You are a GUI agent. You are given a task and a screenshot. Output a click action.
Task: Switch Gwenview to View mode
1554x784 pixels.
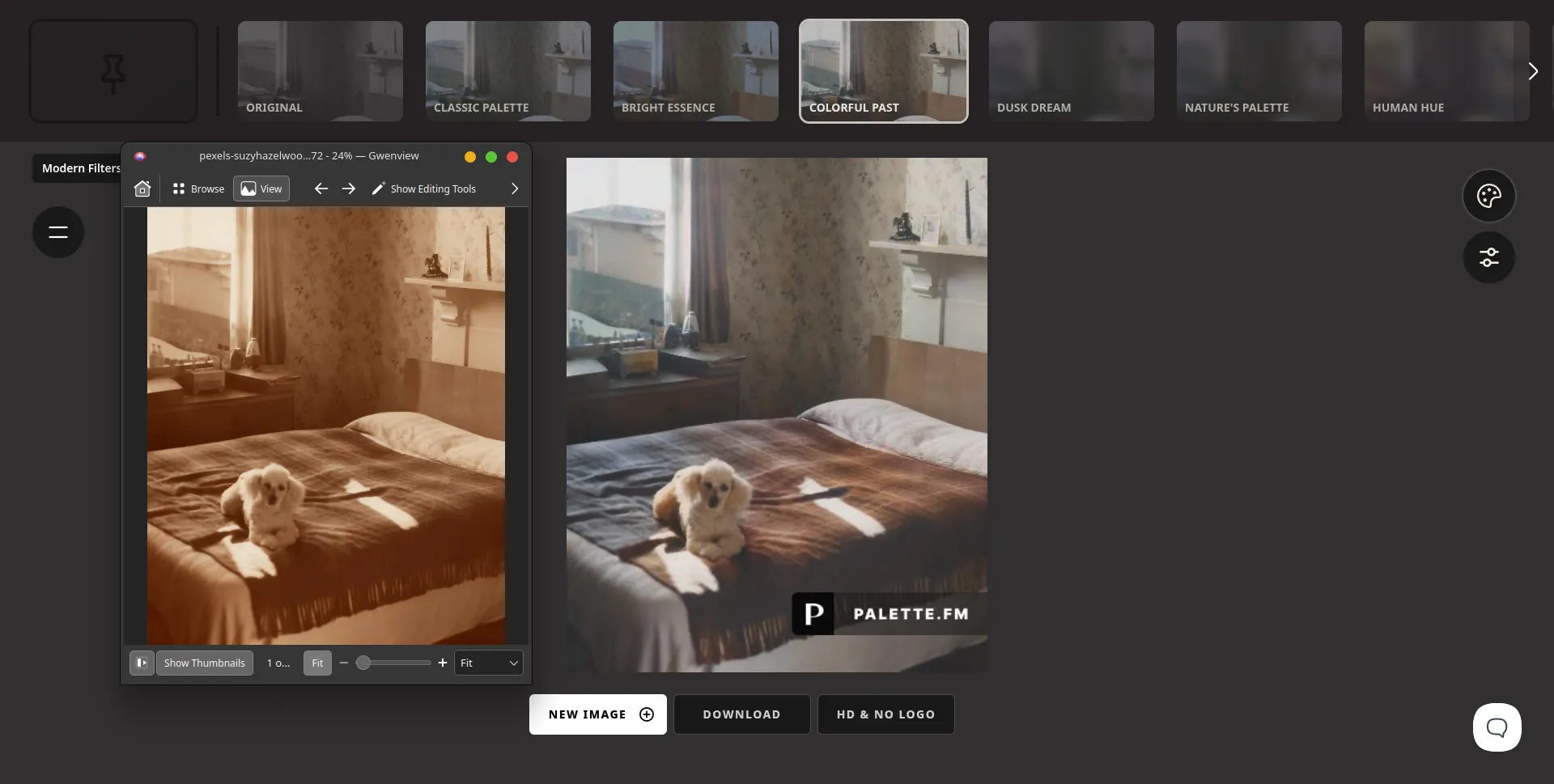261,189
